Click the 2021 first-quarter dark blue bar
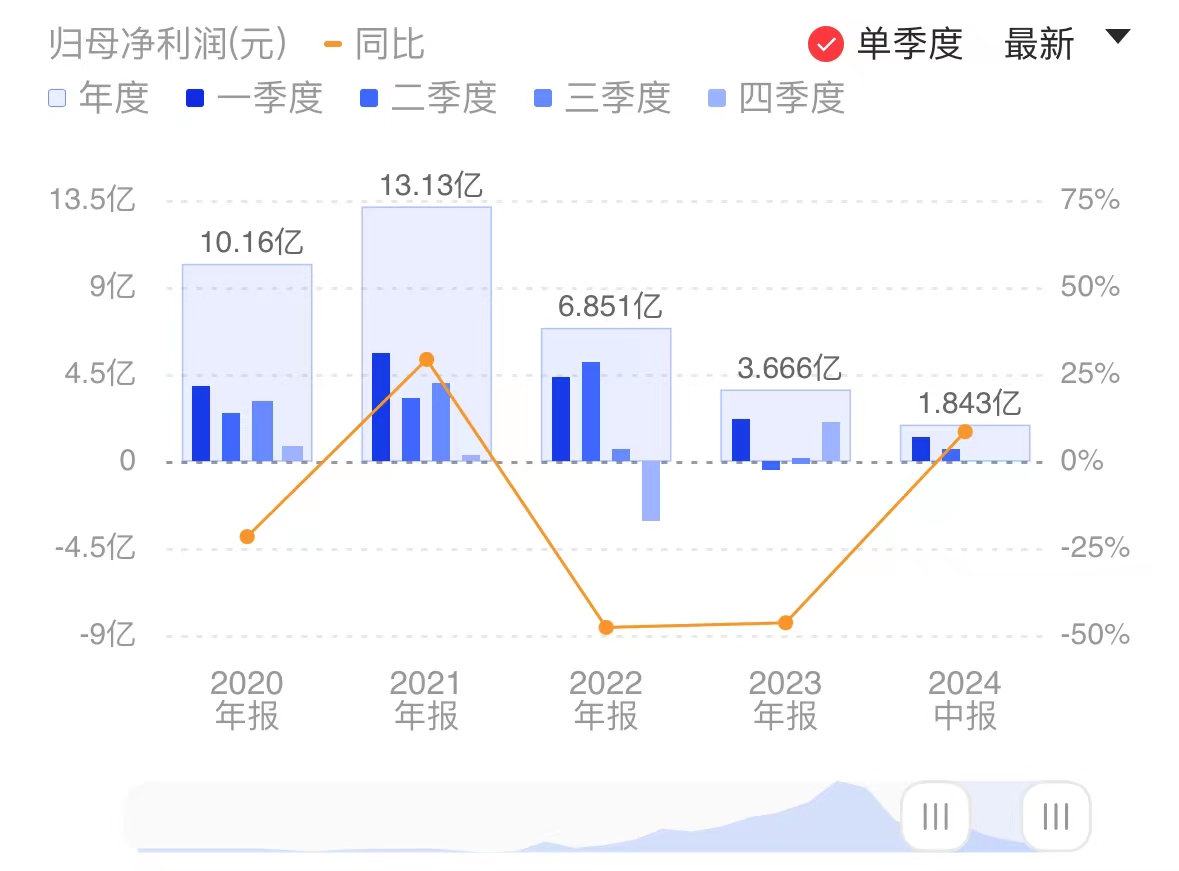The height and width of the screenshot is (871, 1179). click(380, 407)
